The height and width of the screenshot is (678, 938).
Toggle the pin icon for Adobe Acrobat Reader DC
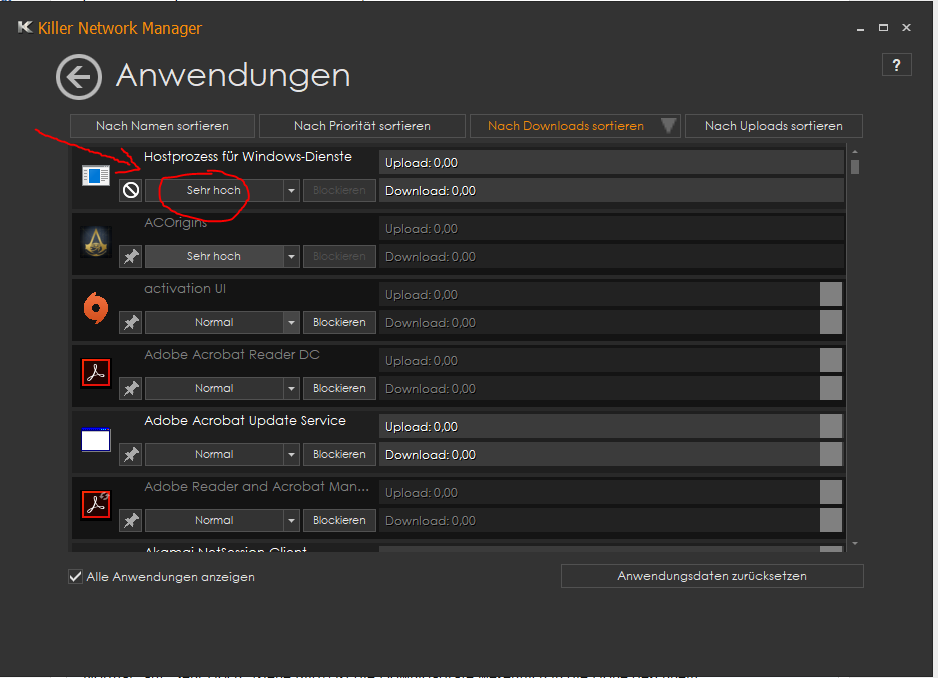pos(130,388)
